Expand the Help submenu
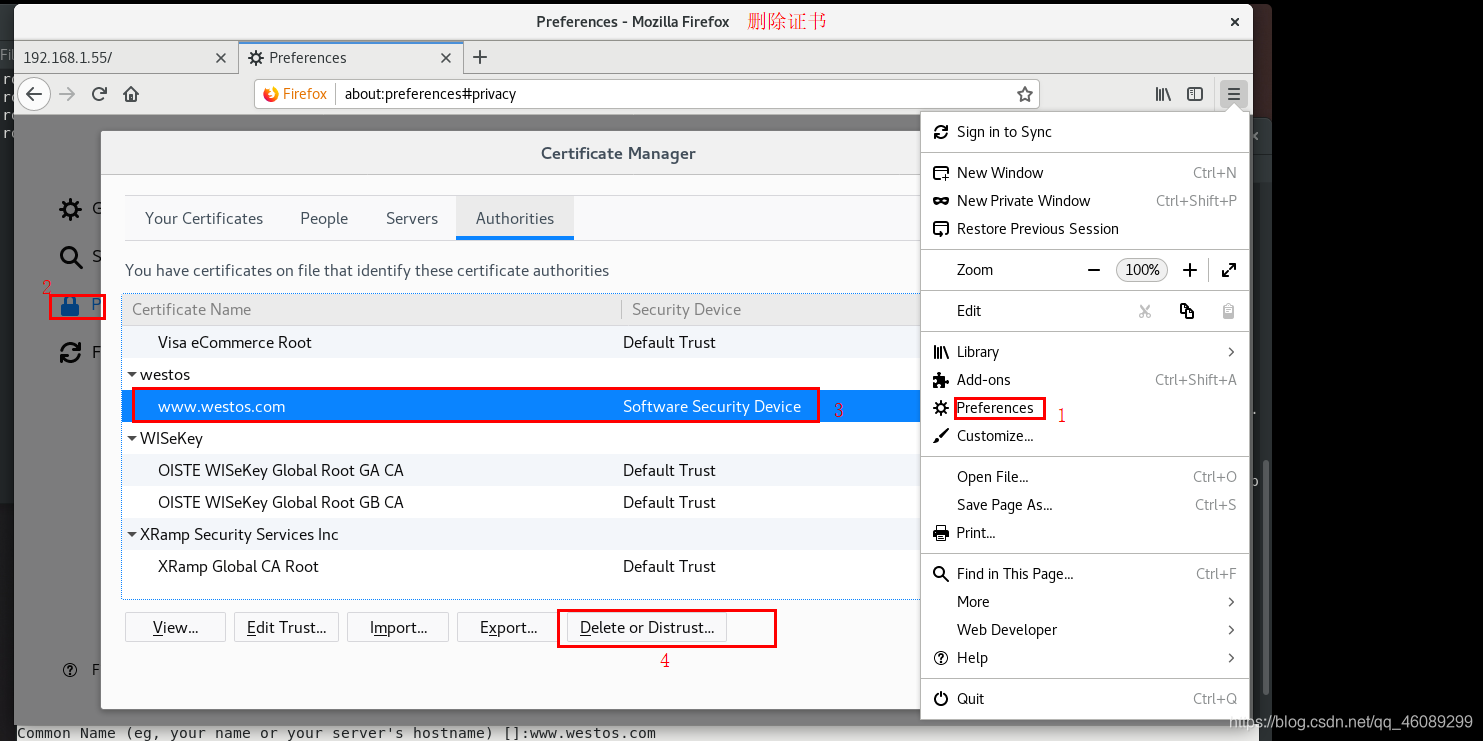The image size is (1483, 741). (1085, 658)
